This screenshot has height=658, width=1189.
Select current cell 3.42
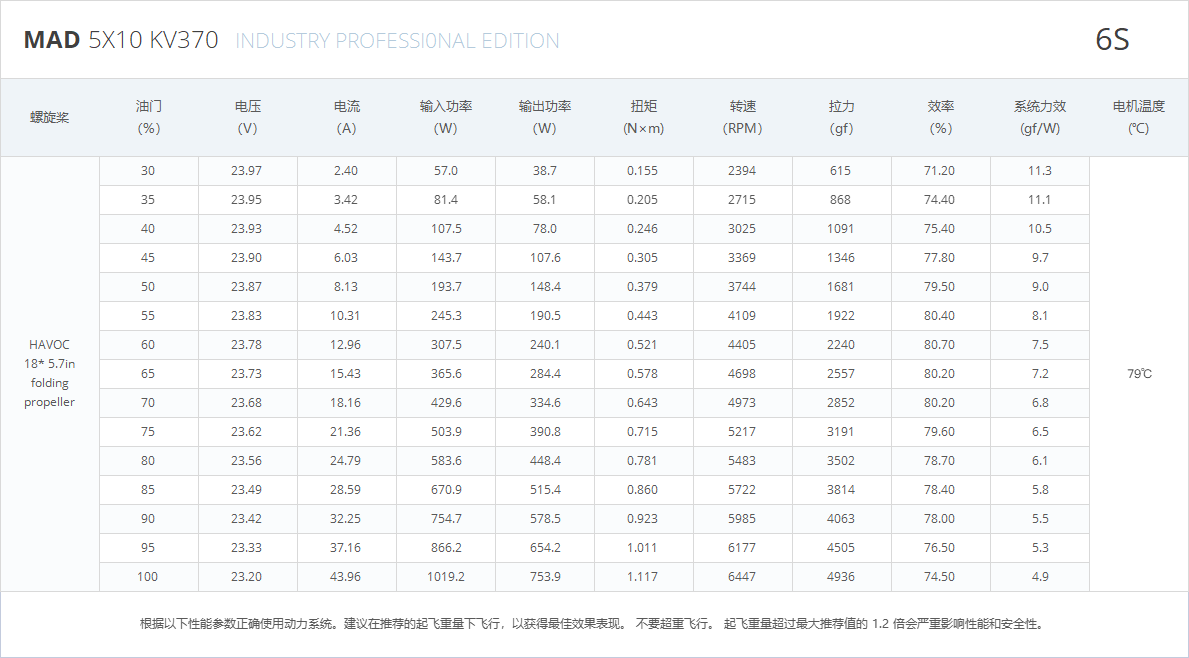[346, 199]
